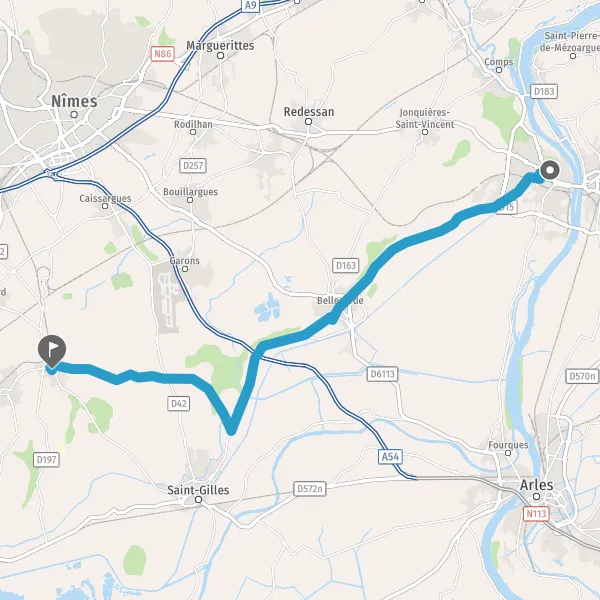
Task: Select the A54 motorway shield
Action: pos(390,457)
